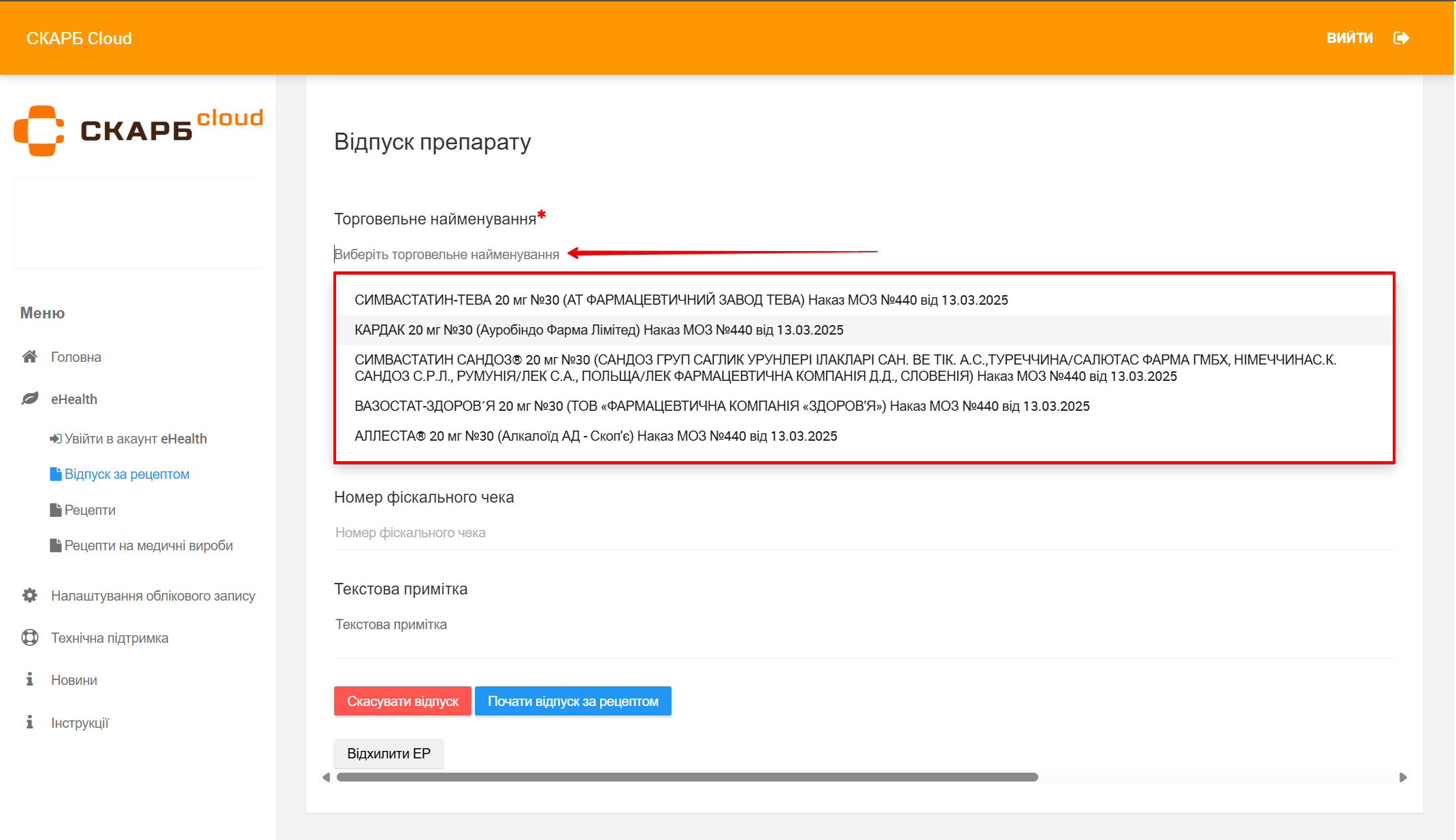Click the logout arrow icon

1401,38
